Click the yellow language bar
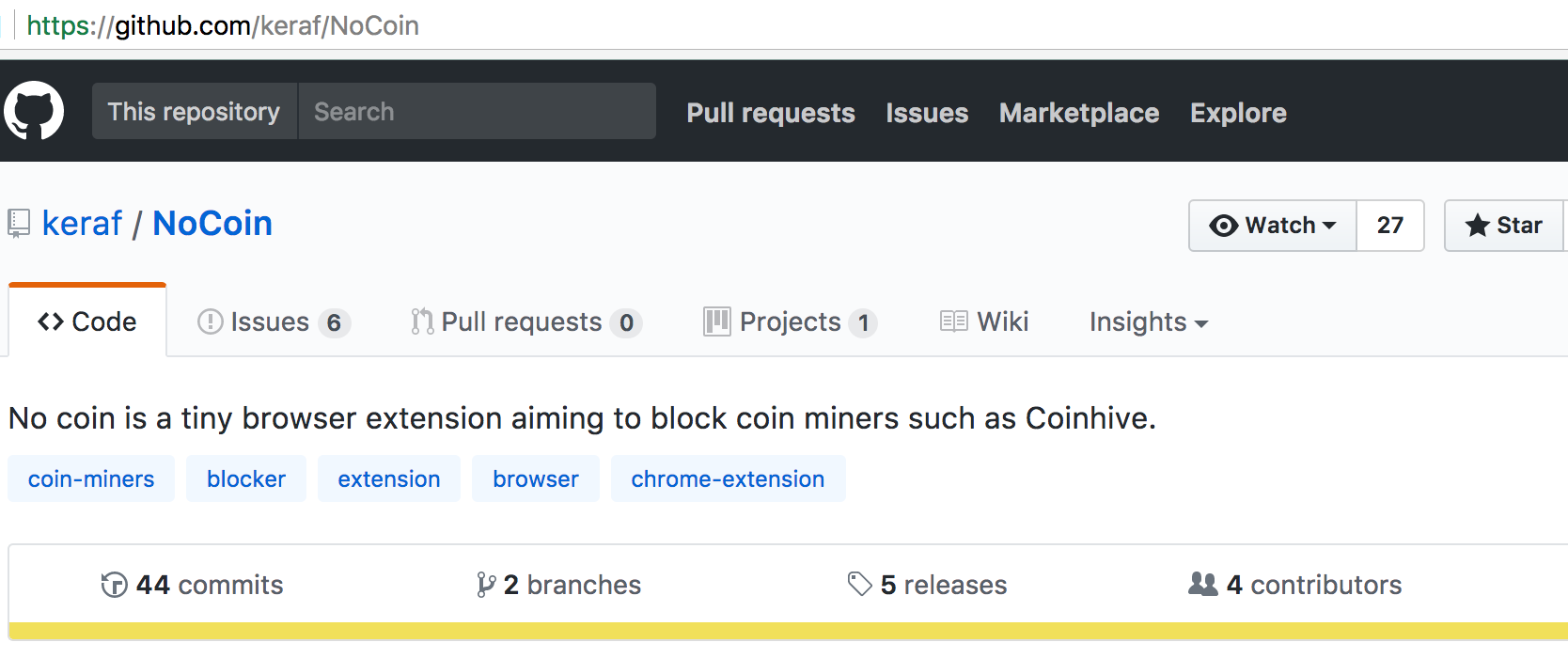Image resolution: width=1568 pixels, height=658 pixels. coord(788,631)
